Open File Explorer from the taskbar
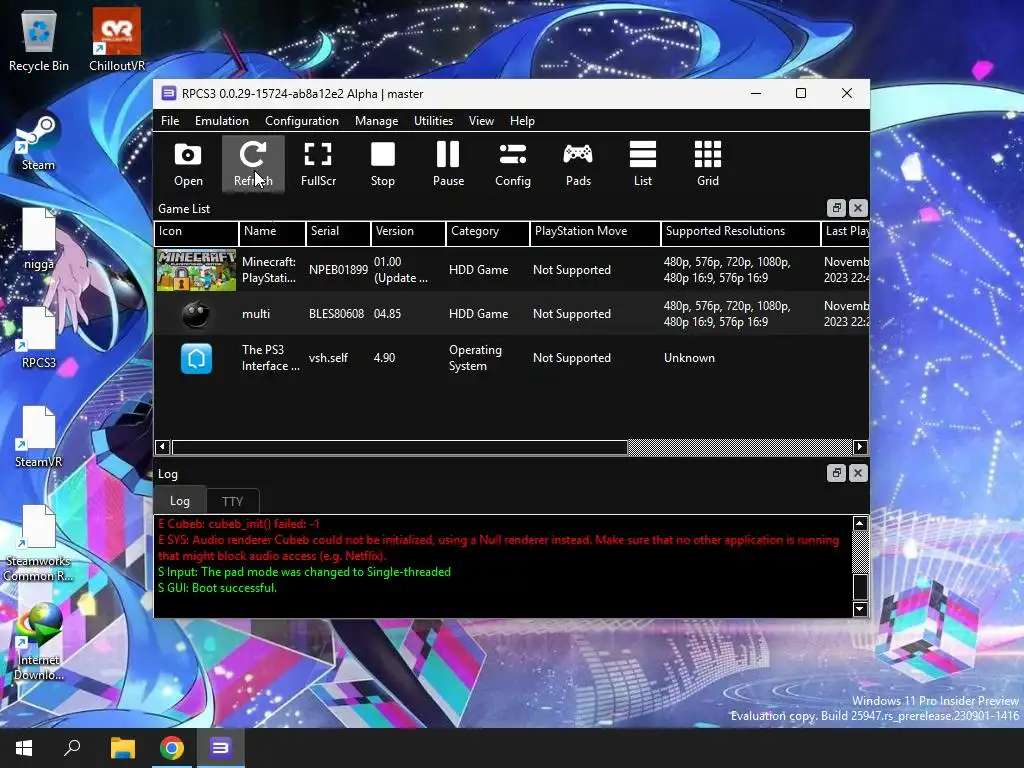Screen dimensions: 1024x768 coord(122,748)
